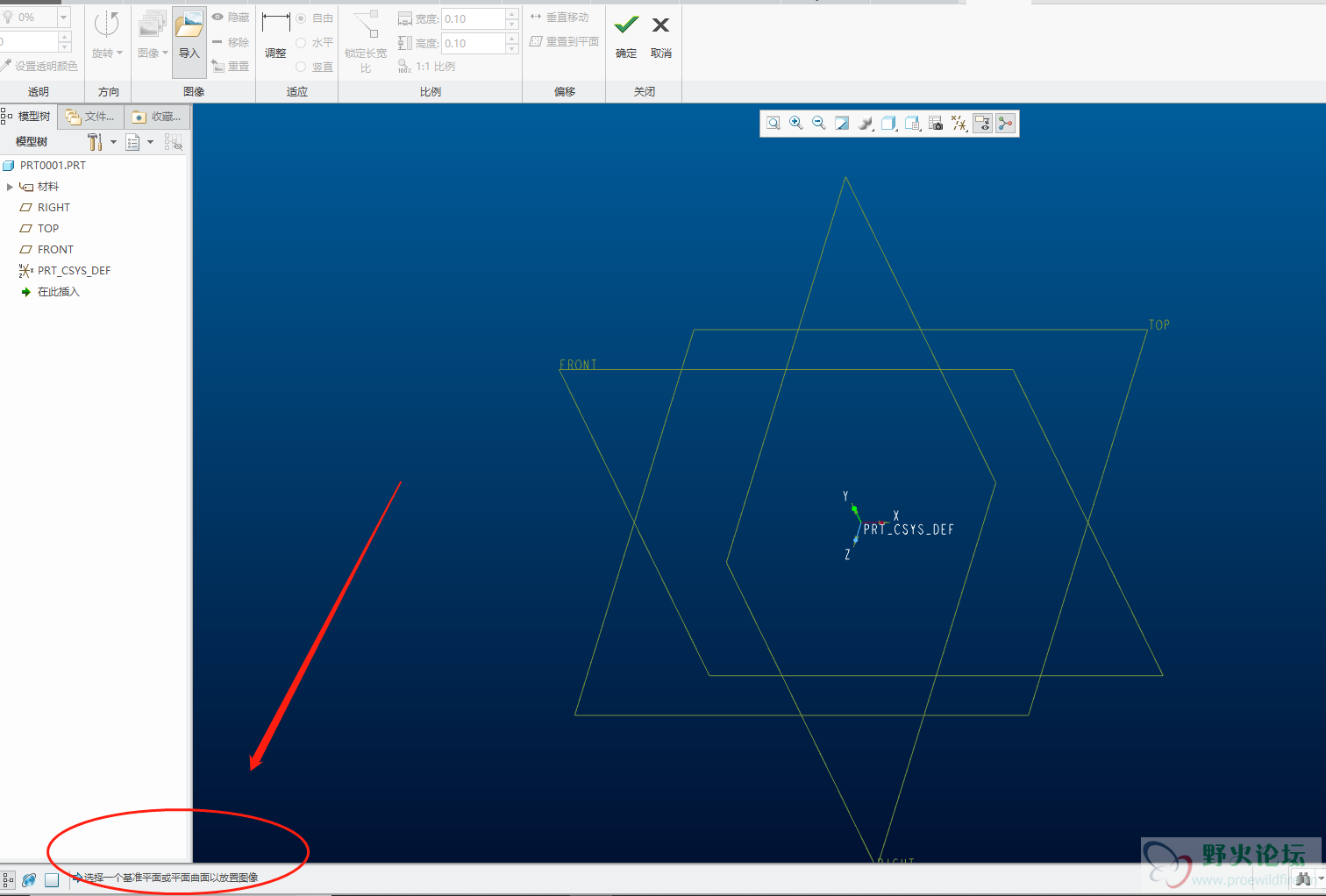Screen dimensions: 1326x896
Task: Select PRT_CSYS_DEF in the model tree
Action: (x=74, y=271)
